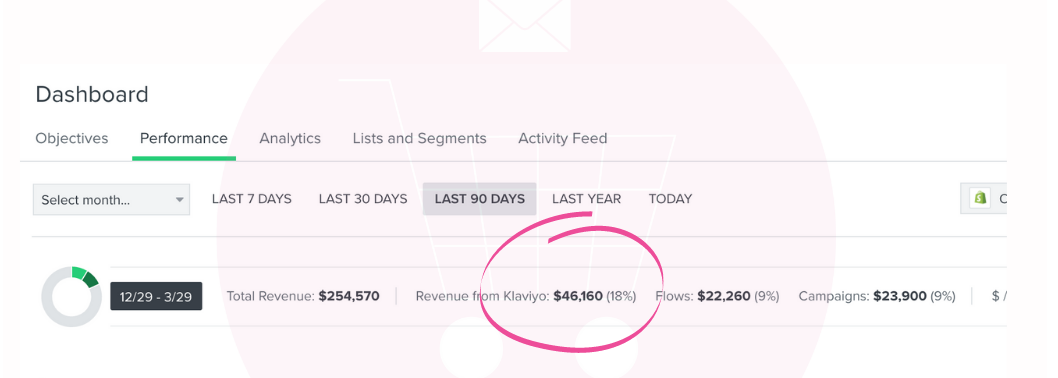This screenshot has height=378, width=1058.
Task: Click the Flows $22,260 metric
Action: click(x=717, y=296)
